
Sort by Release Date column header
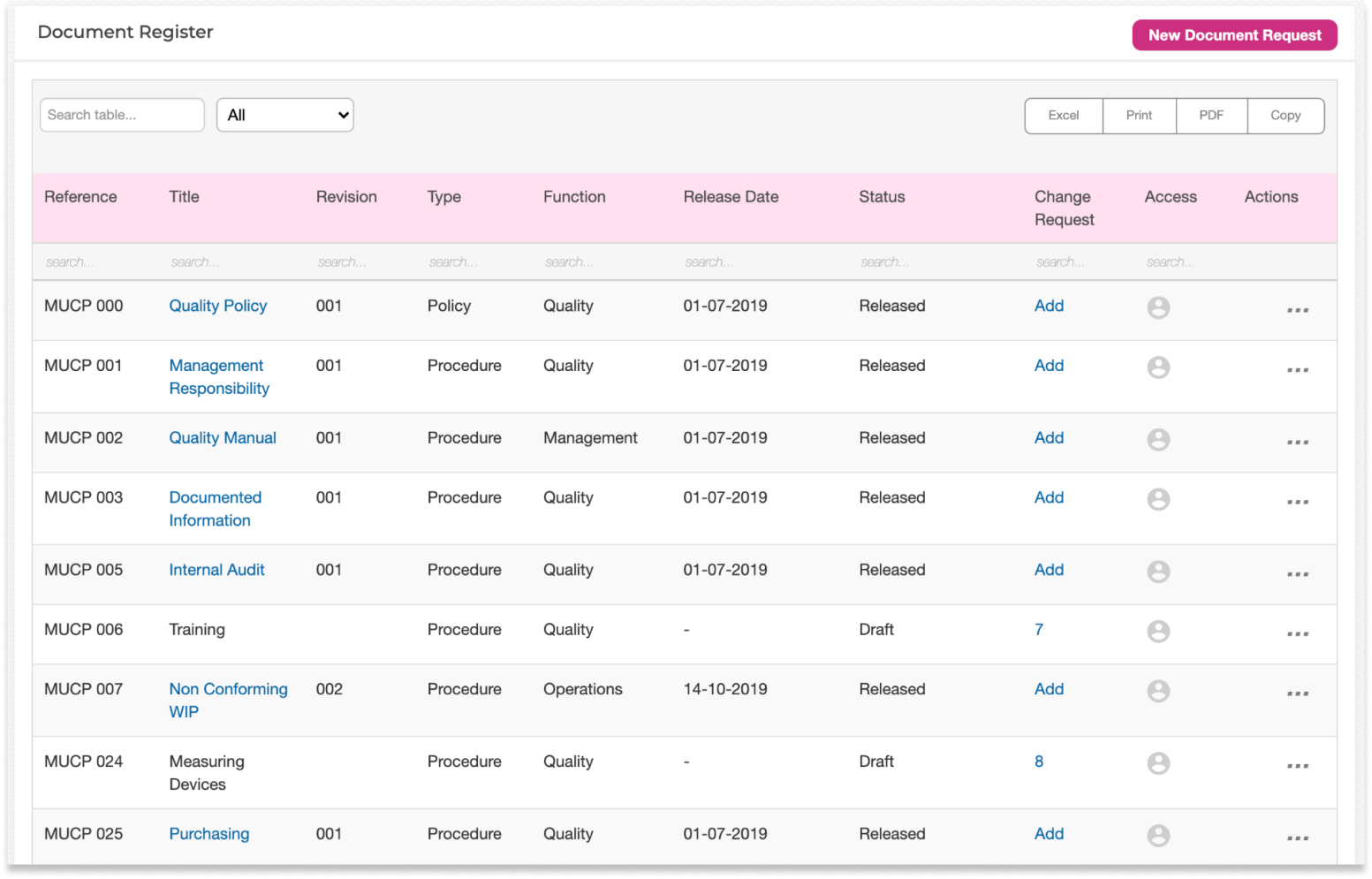pyautogui.click(x=731, y=197)
